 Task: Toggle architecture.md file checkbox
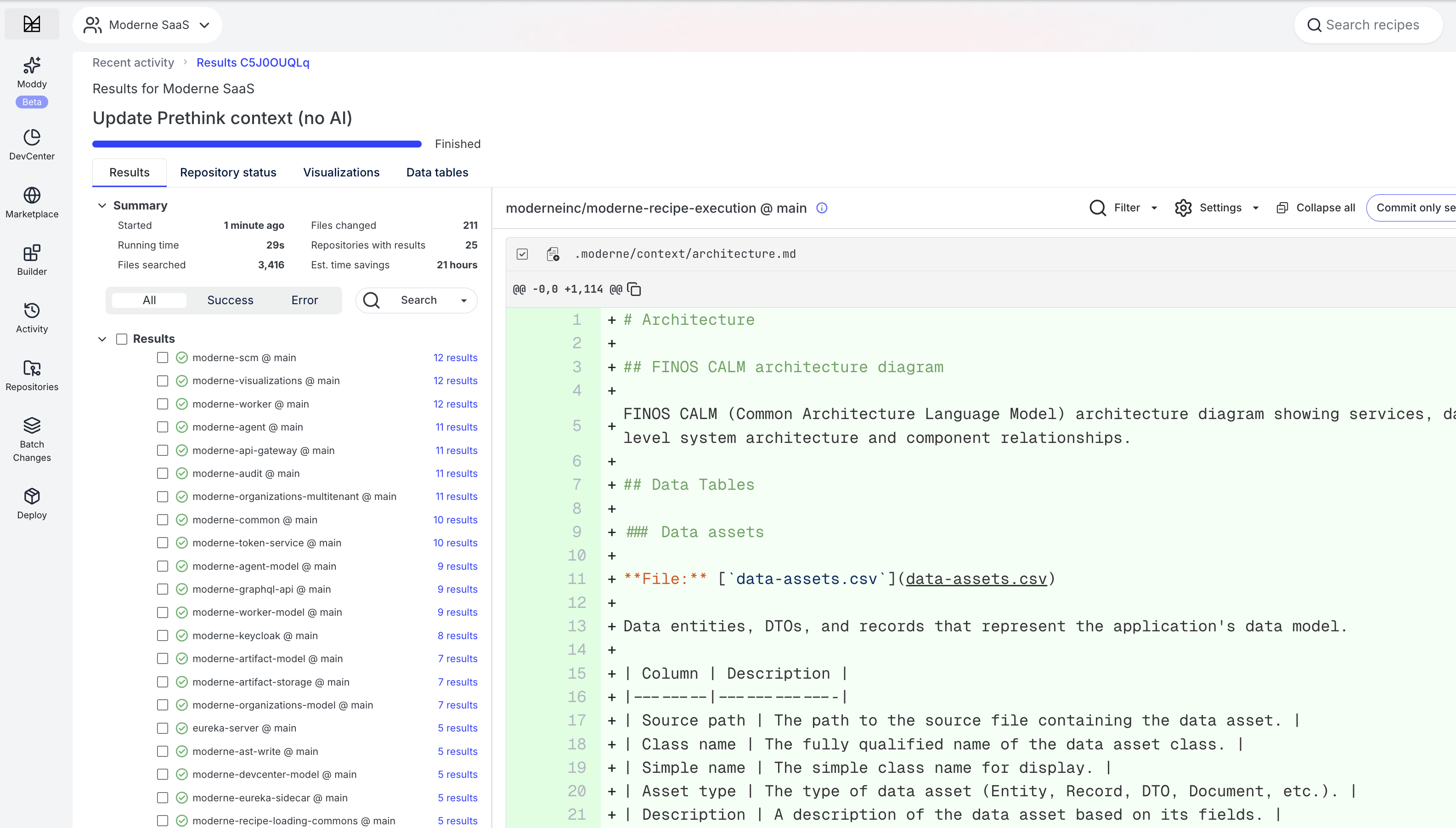point(522,254)
